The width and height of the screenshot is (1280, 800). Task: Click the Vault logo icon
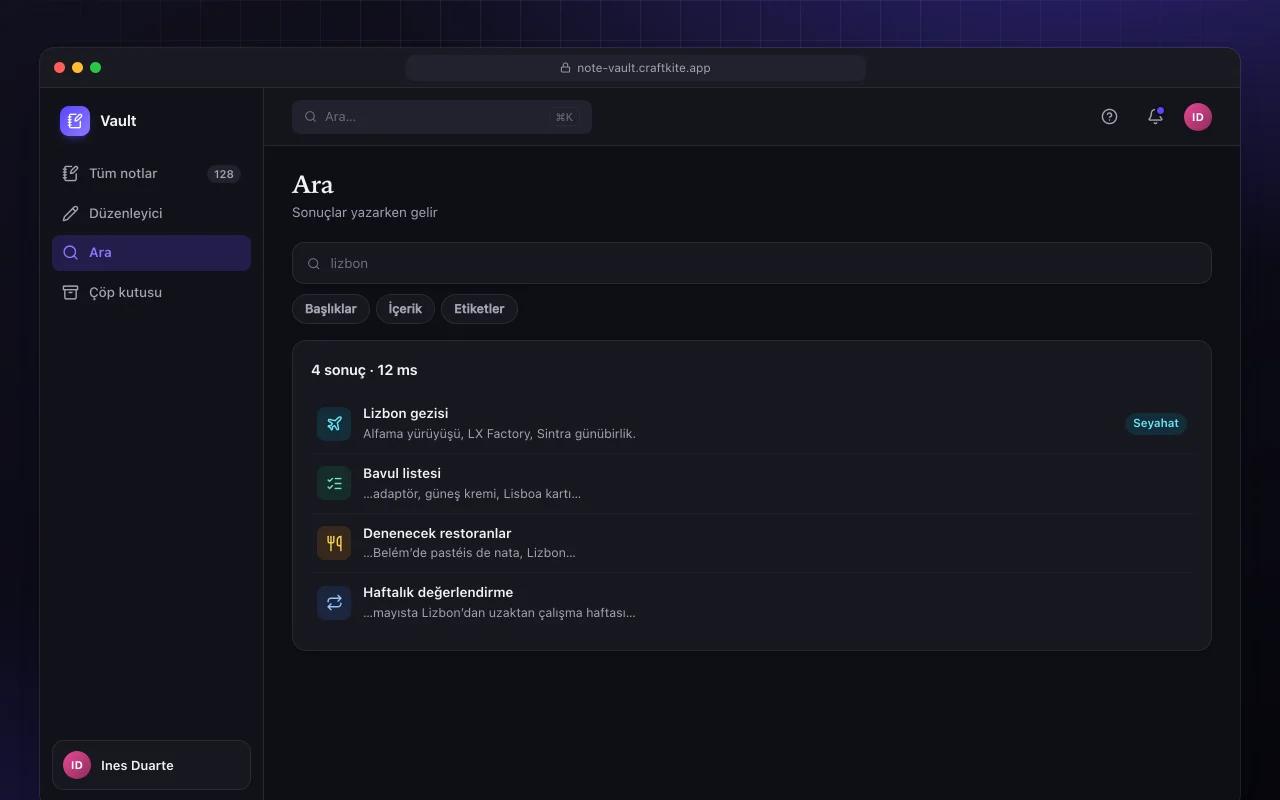tap(75, 121)
